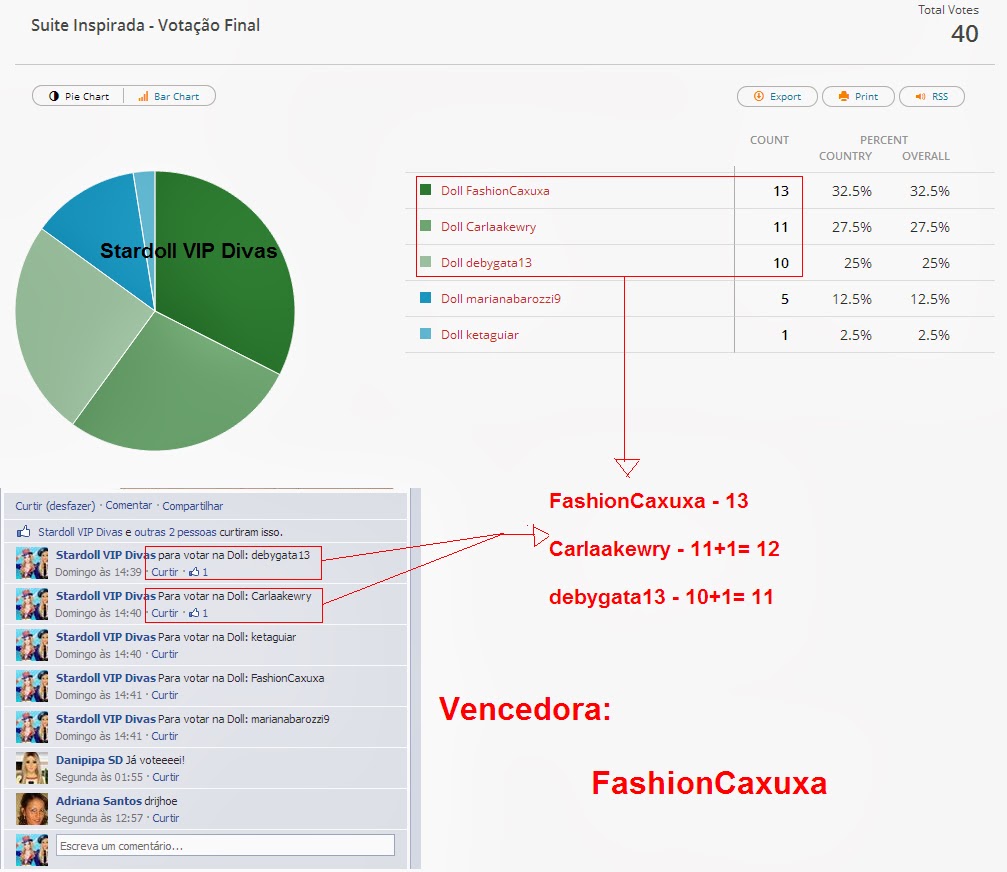This screenshot has width=1007, height=872.
Task: Click Curtir on Adriana Santos's comment
Action: 166,819
